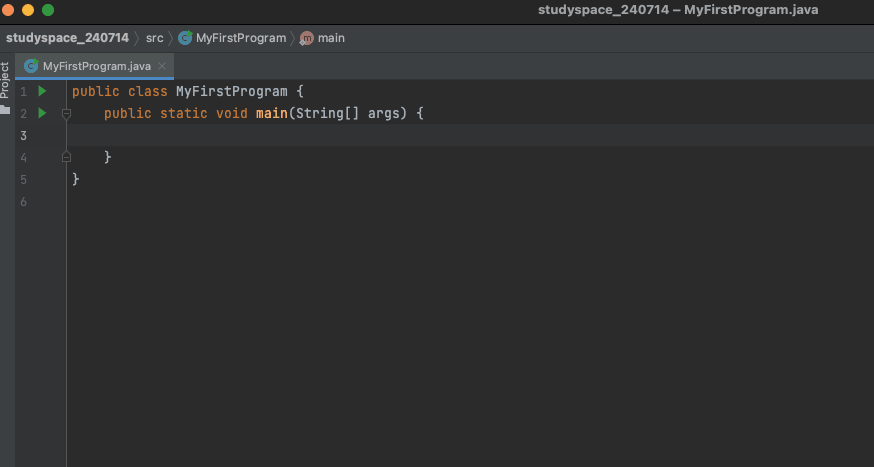Viewport: 874px width, 467px height.
Task: Click the fold end marker on line 4
Action: pos(66,157)
